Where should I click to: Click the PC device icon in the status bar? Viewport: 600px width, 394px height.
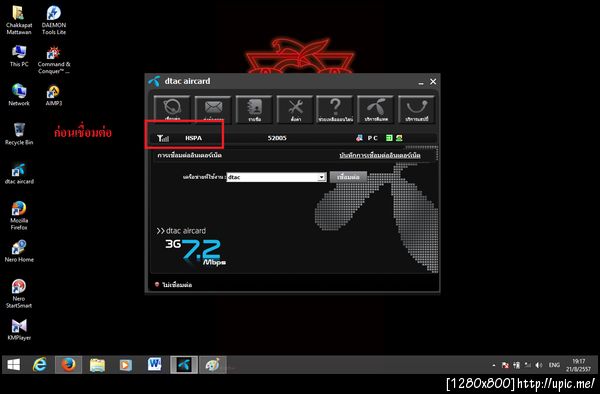[x=359, y=138]
